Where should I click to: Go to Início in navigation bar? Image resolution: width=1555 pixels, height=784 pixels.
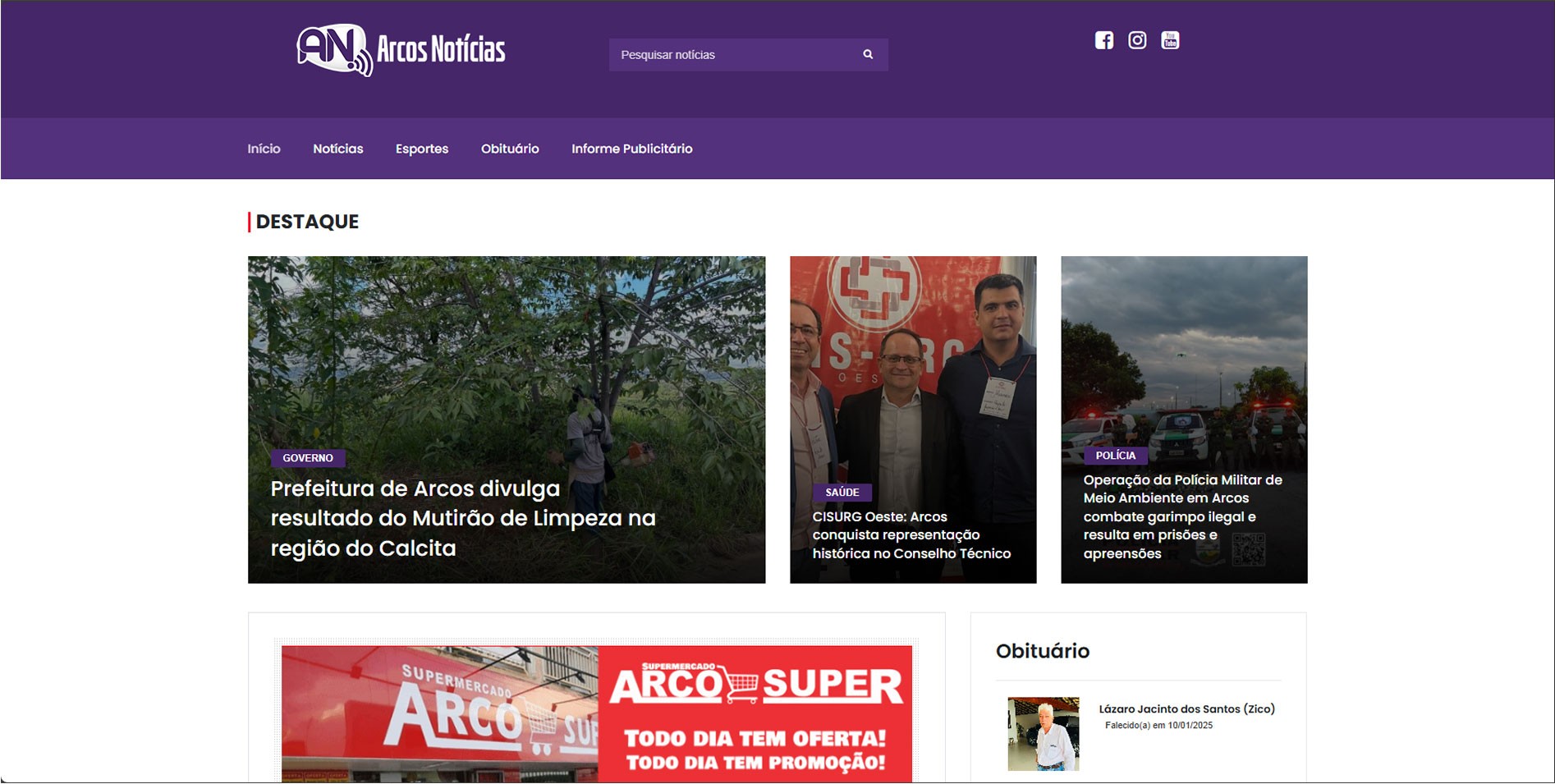(x=264, y=149)
